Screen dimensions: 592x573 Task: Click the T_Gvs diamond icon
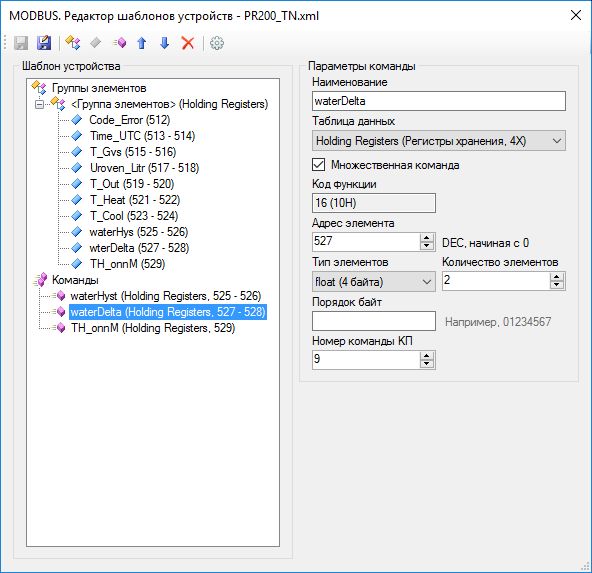(x=77, y=152)
